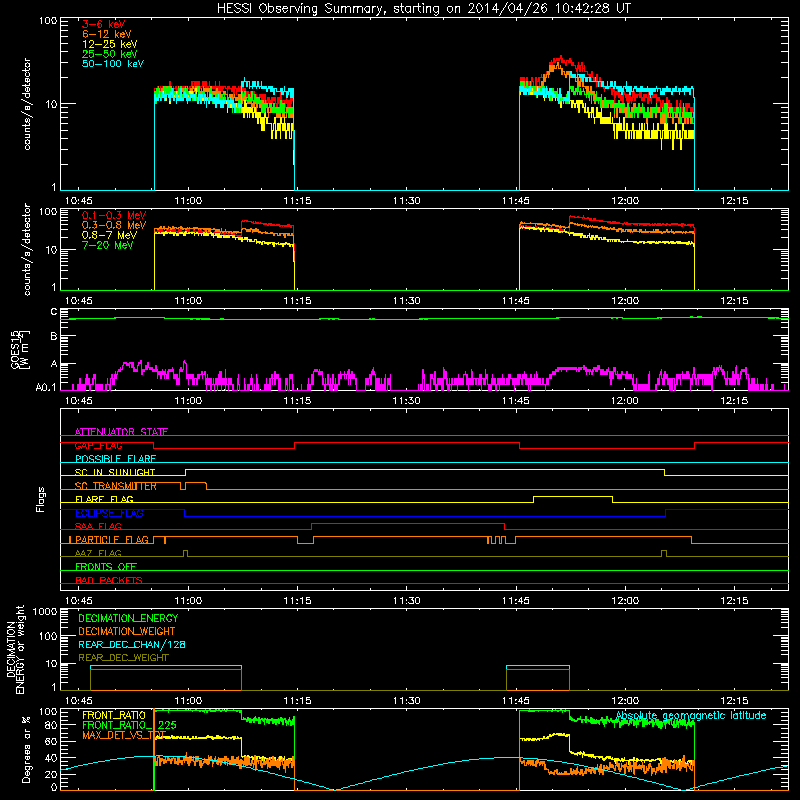Click the DECIMATION_WEIGHT legend label

coord(127,631)
